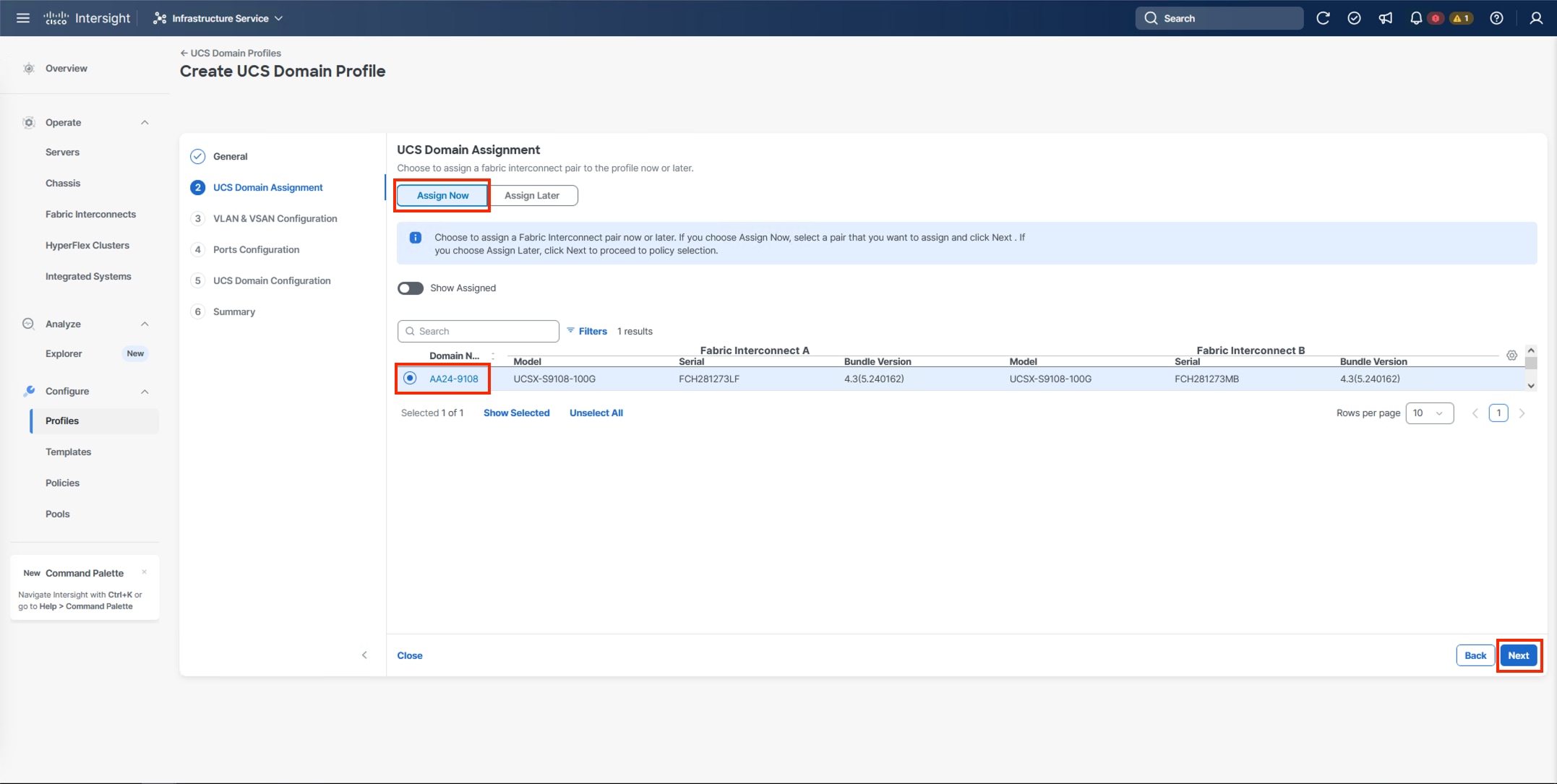Screen dimensions: 1557x784
Task: Open the user account profile icon
Action: 1535,18
